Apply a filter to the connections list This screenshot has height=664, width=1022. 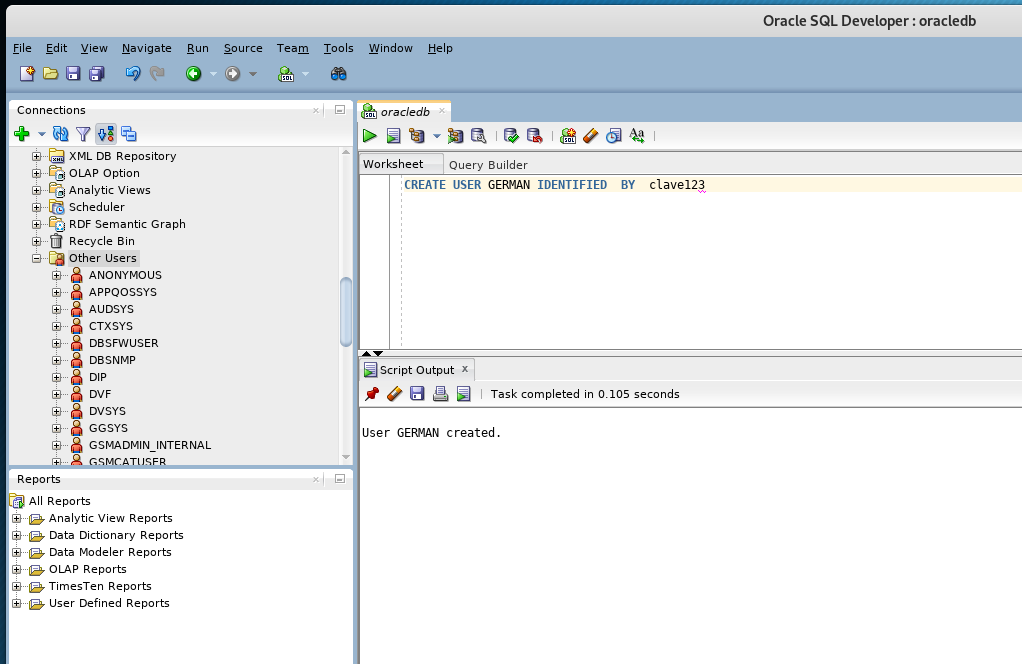coord(83,133)
